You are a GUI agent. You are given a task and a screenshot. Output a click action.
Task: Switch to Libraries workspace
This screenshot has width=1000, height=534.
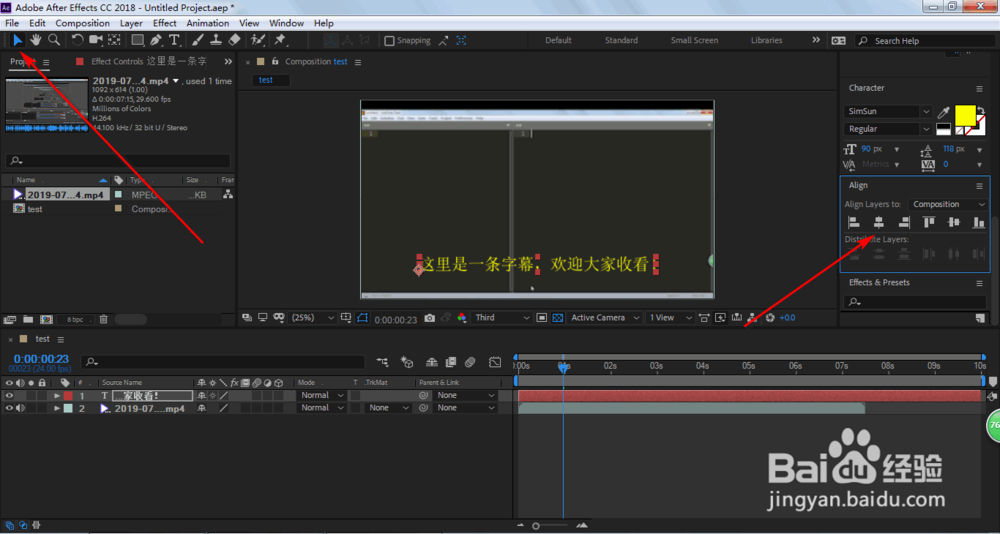click(767, 40)
